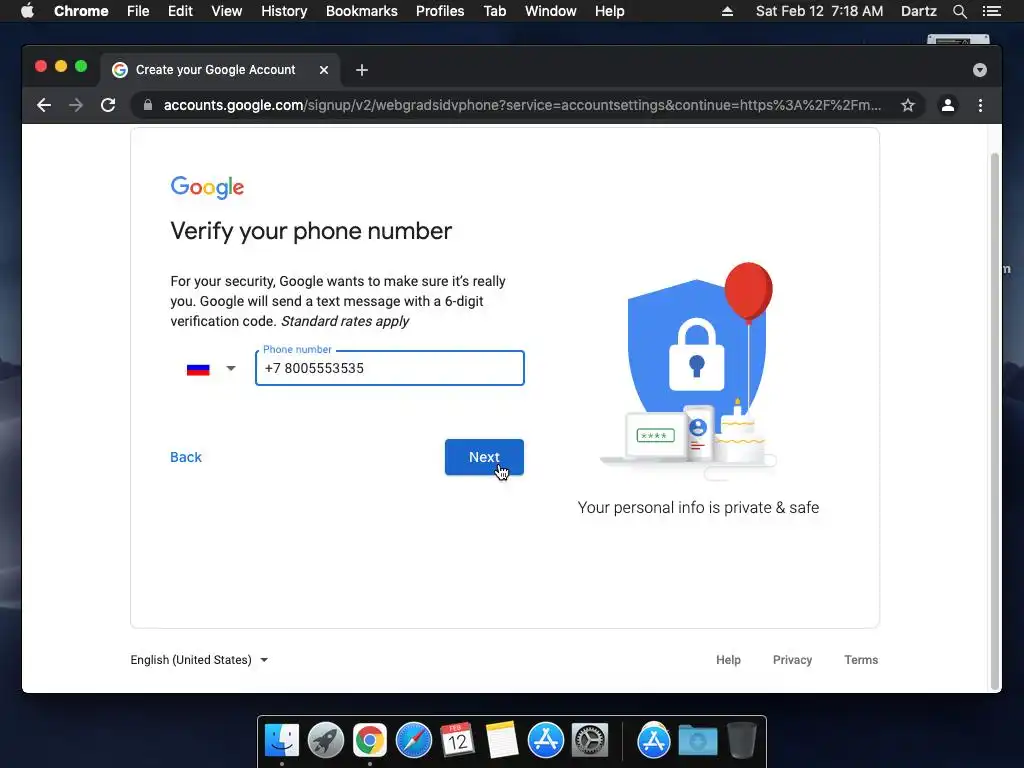Focus the Phone number input field
Image resolution: width=1024 pixels, height=768 pixels.
[390, 368]
